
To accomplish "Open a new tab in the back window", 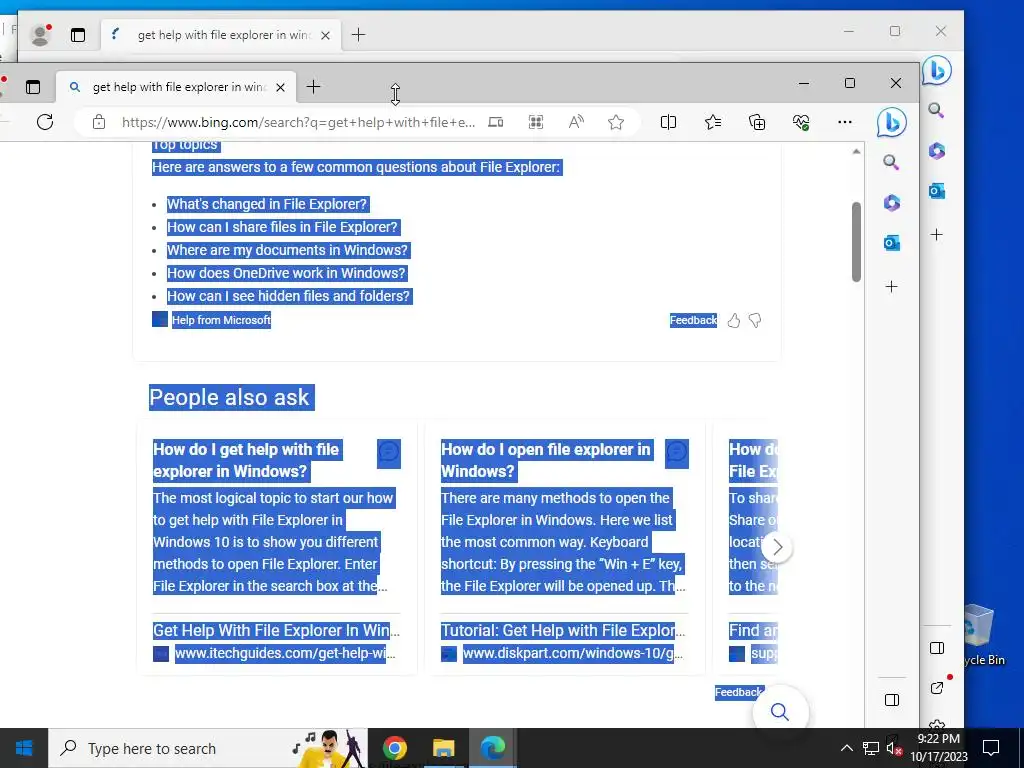I will coord(359,35).
